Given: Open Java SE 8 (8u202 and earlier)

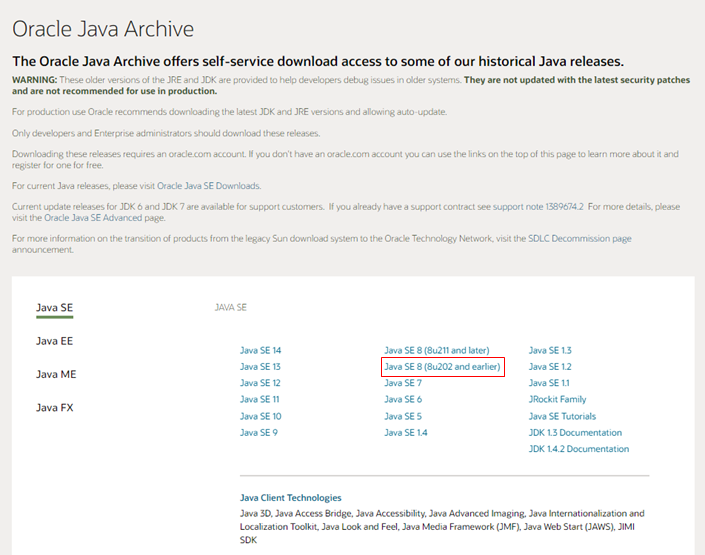Looking at the screenshot, I should pos(442,367).
